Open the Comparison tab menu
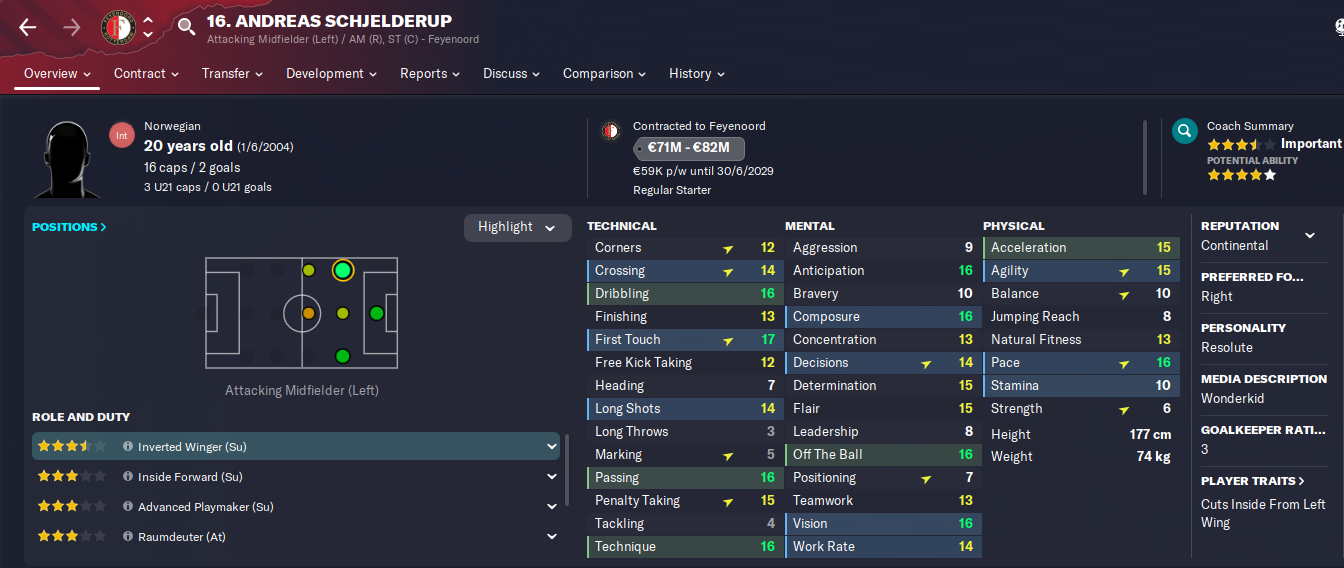 pos(604,74)
